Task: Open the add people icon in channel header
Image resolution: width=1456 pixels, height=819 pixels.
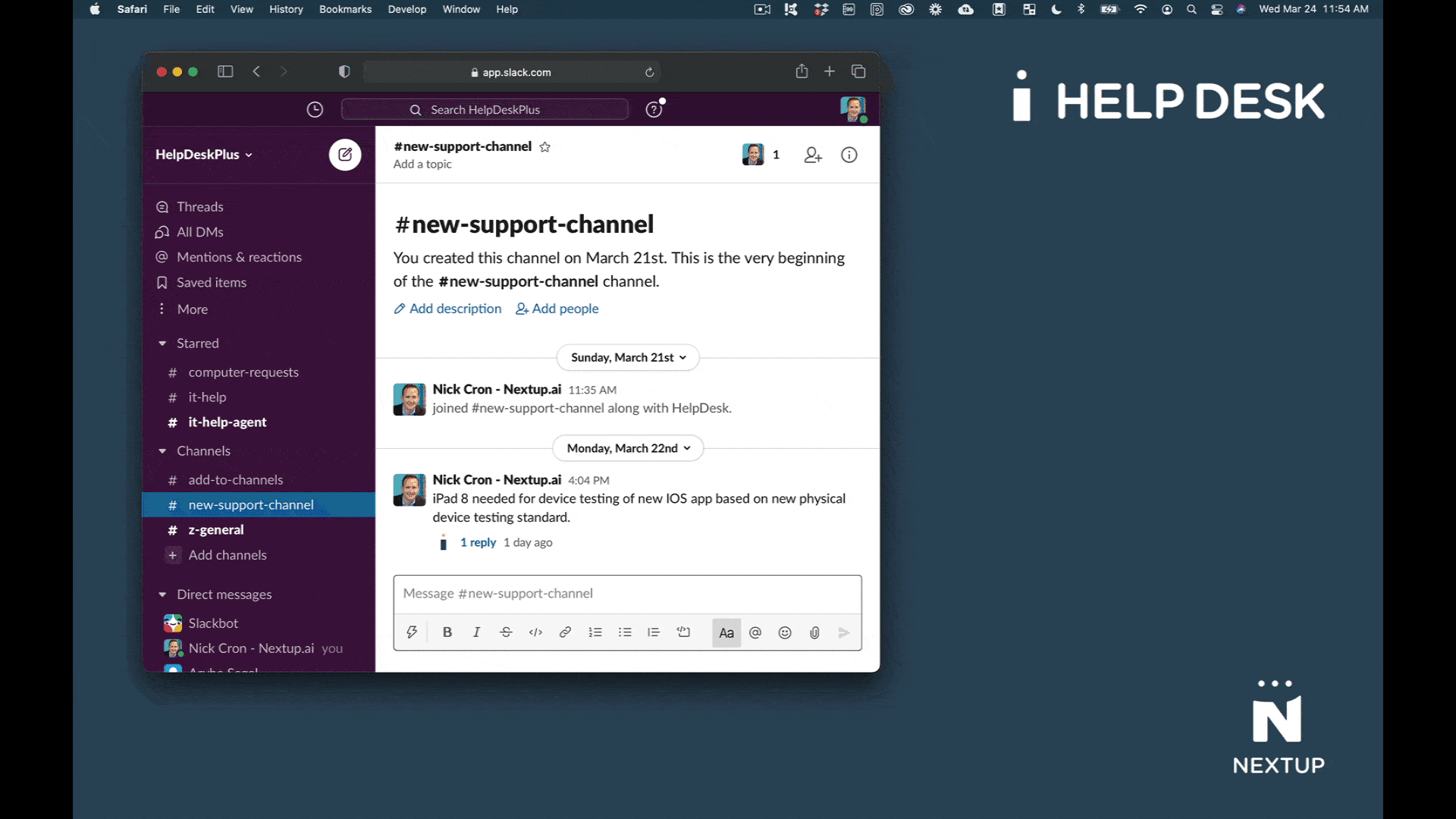Action: tap(813, 155)
